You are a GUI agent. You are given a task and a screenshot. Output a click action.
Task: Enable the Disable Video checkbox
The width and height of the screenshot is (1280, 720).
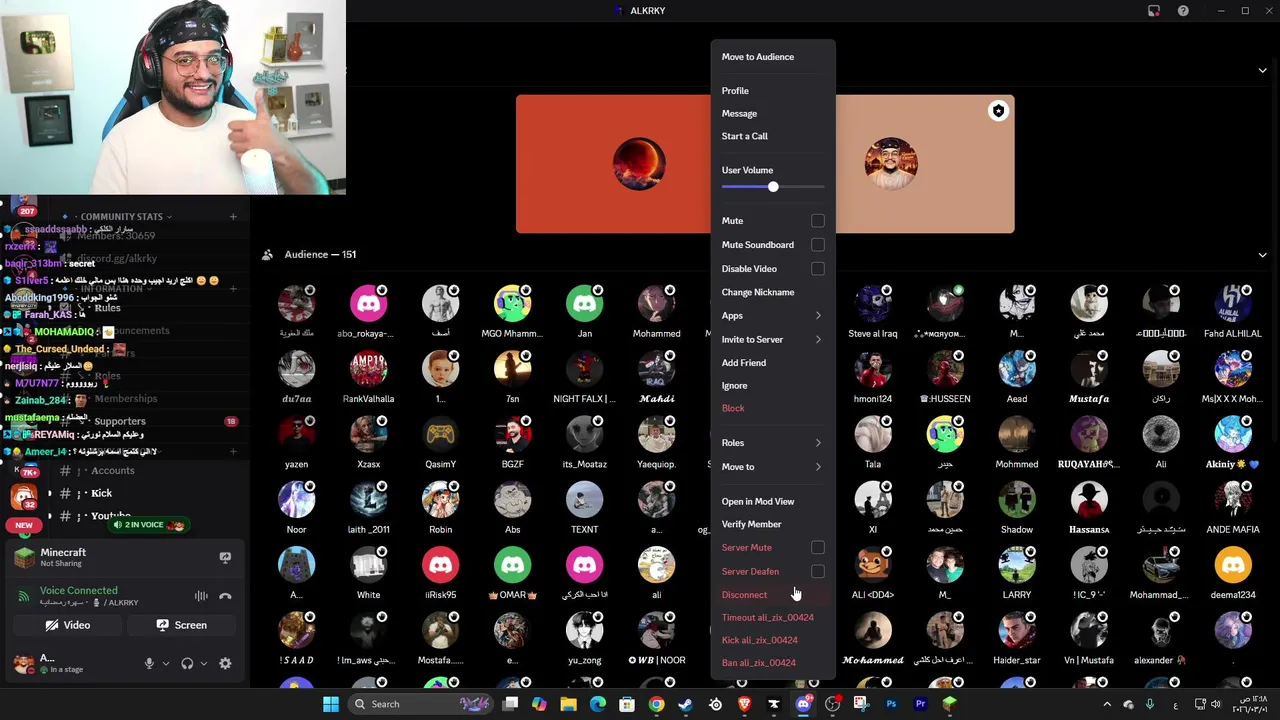coord(818,269)
